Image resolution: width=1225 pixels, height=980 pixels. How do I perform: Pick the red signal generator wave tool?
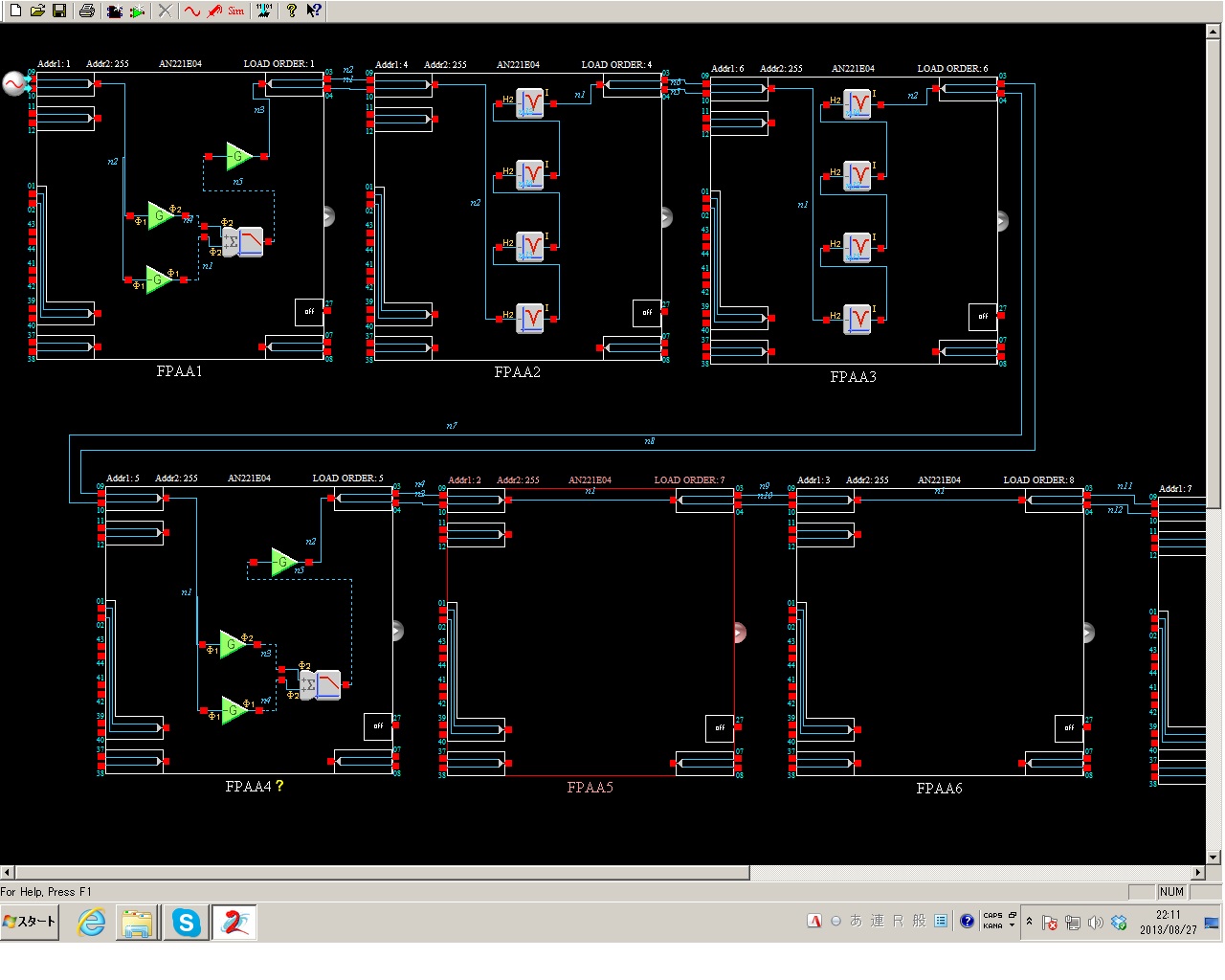pyautogui.click(x=192, y=11)
